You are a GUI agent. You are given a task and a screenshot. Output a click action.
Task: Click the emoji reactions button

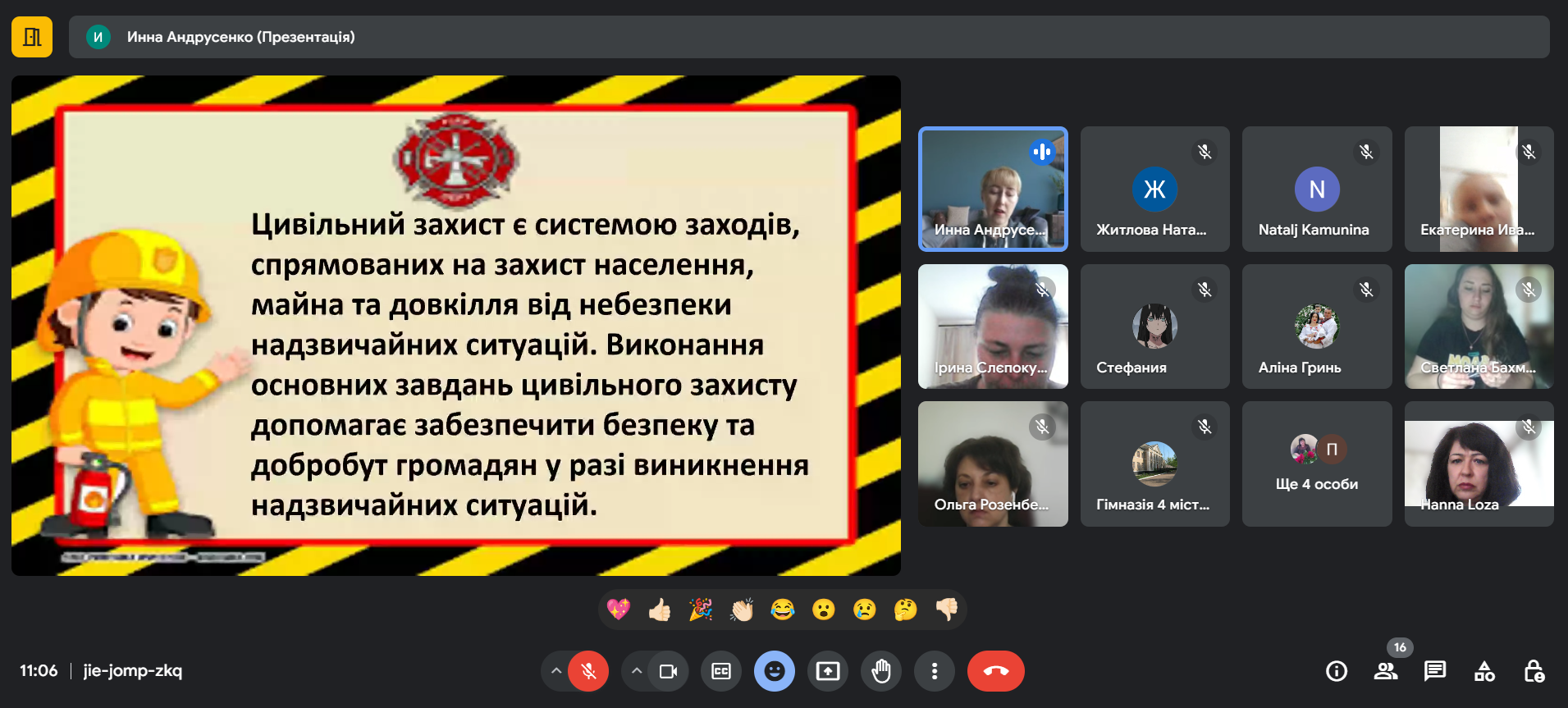pos(775,671)
